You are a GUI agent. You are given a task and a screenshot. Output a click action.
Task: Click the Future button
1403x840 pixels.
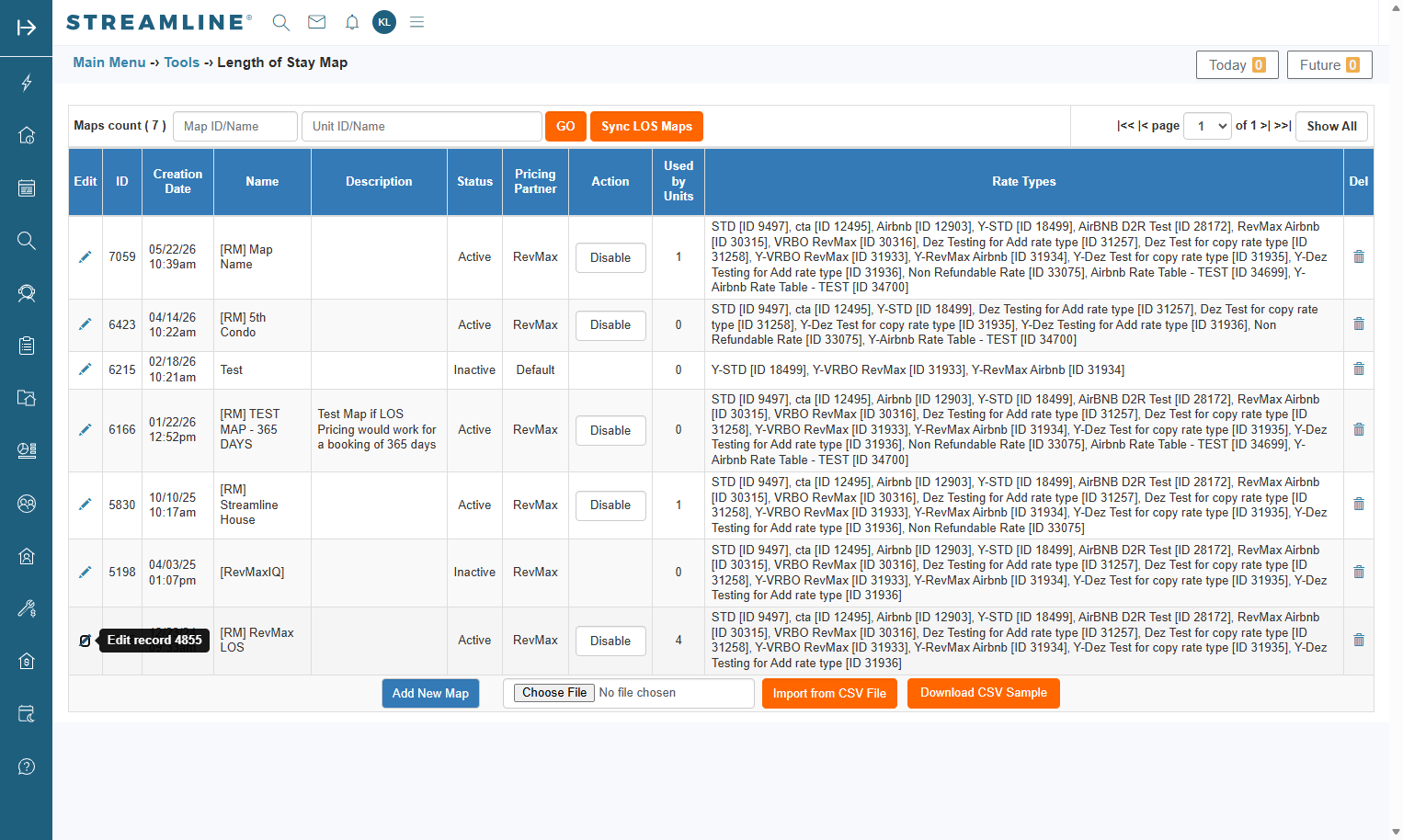tap(1329, 65)
